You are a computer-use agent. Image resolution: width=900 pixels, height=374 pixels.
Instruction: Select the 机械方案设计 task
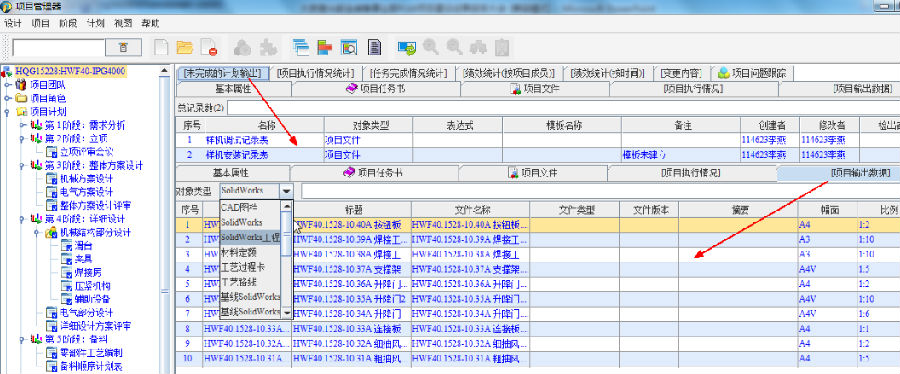click(x=87, y=178)
